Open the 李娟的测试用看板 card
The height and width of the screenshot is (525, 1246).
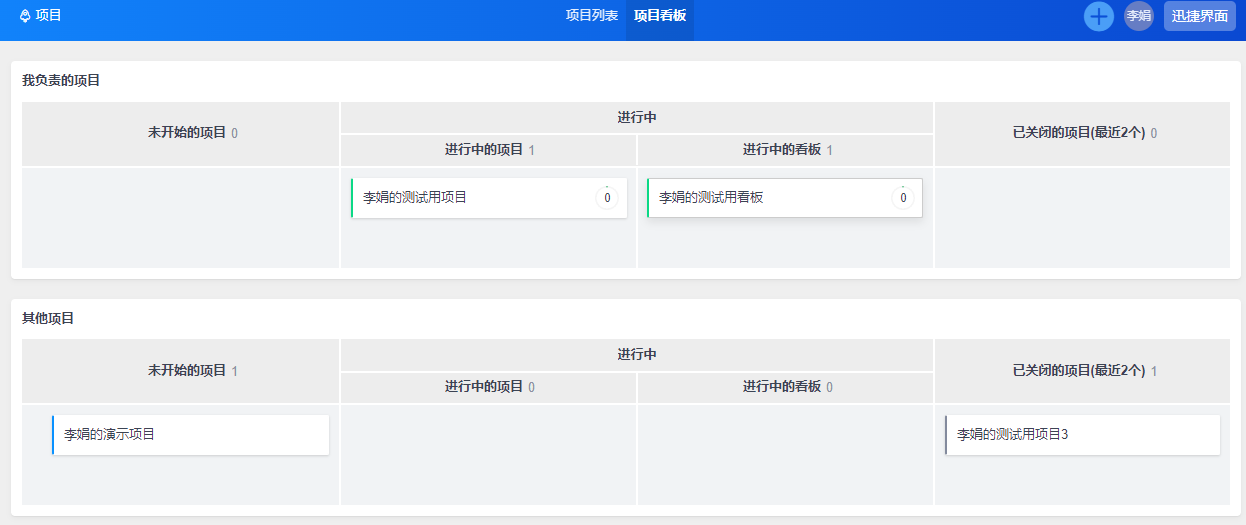point(785,198)
